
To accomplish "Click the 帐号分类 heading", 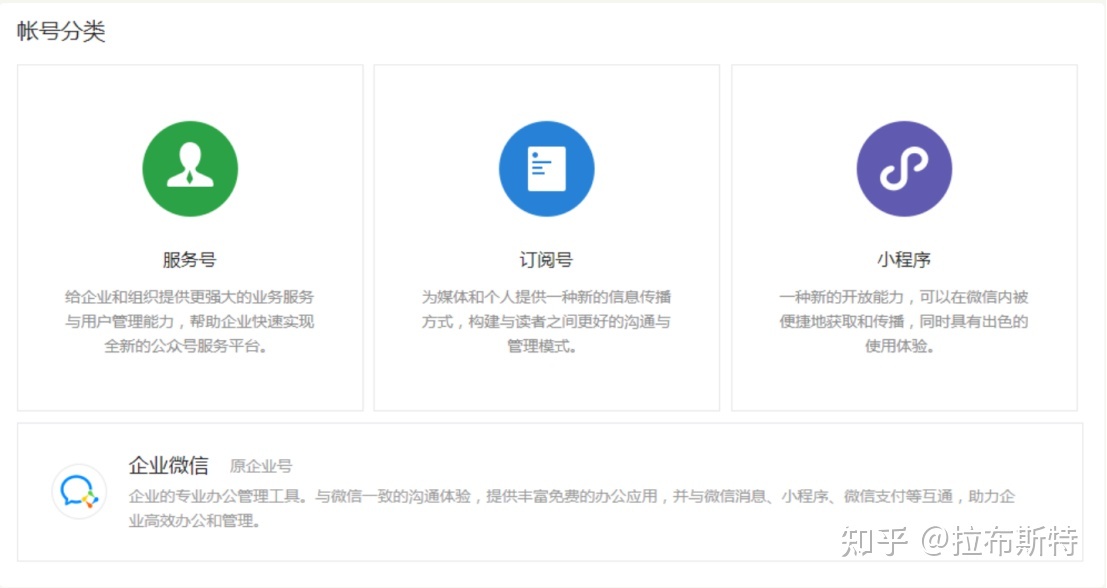I will (61, 32).
